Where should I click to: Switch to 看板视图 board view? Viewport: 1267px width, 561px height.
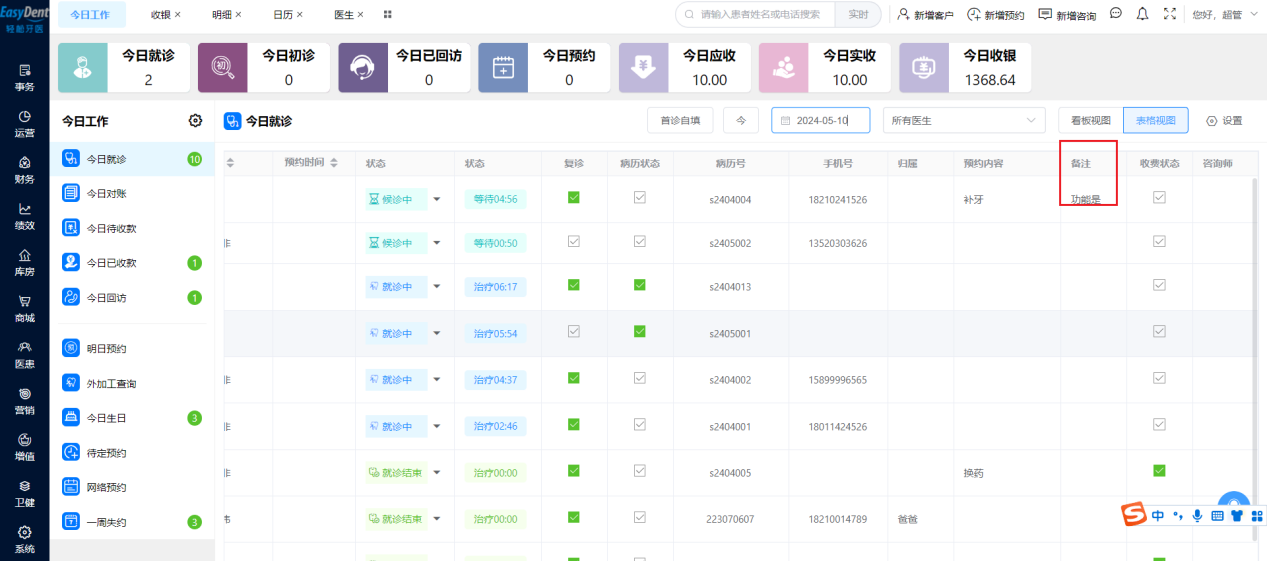coord(1091,120)
